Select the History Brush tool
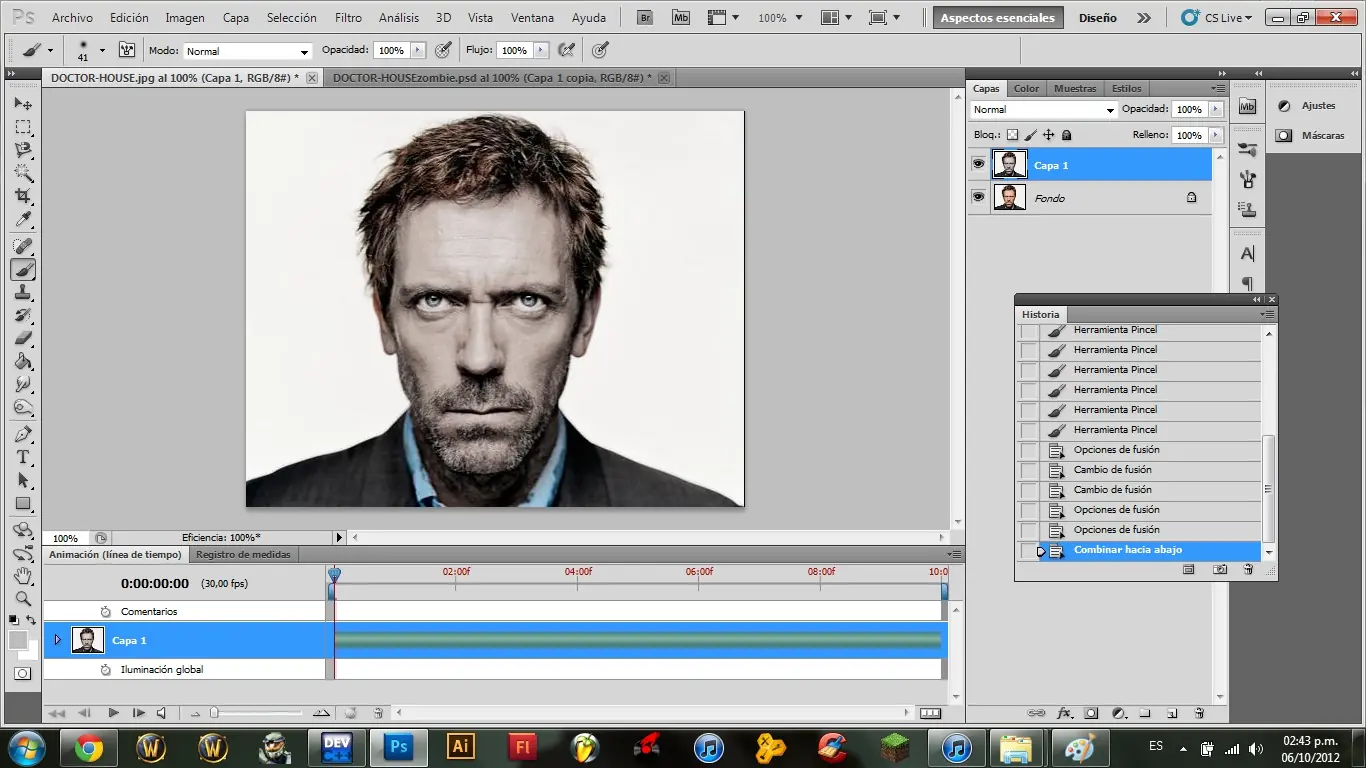Screen dimensions: 1366x768 pos(23,315)
